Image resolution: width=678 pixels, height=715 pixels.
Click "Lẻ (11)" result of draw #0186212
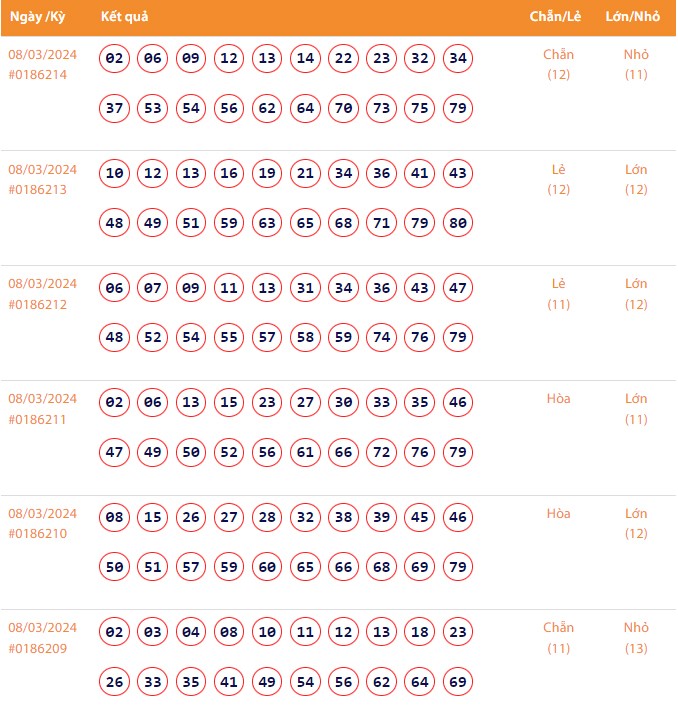click(x=558, y=293)
